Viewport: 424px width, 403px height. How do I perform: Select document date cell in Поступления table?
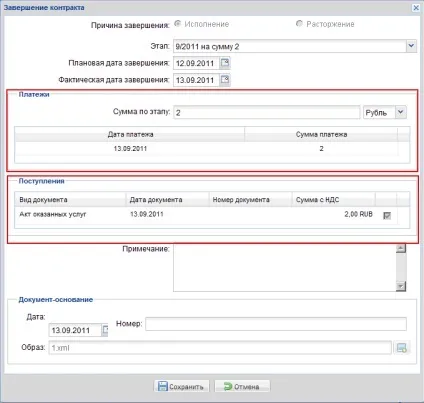pos(167,214)
